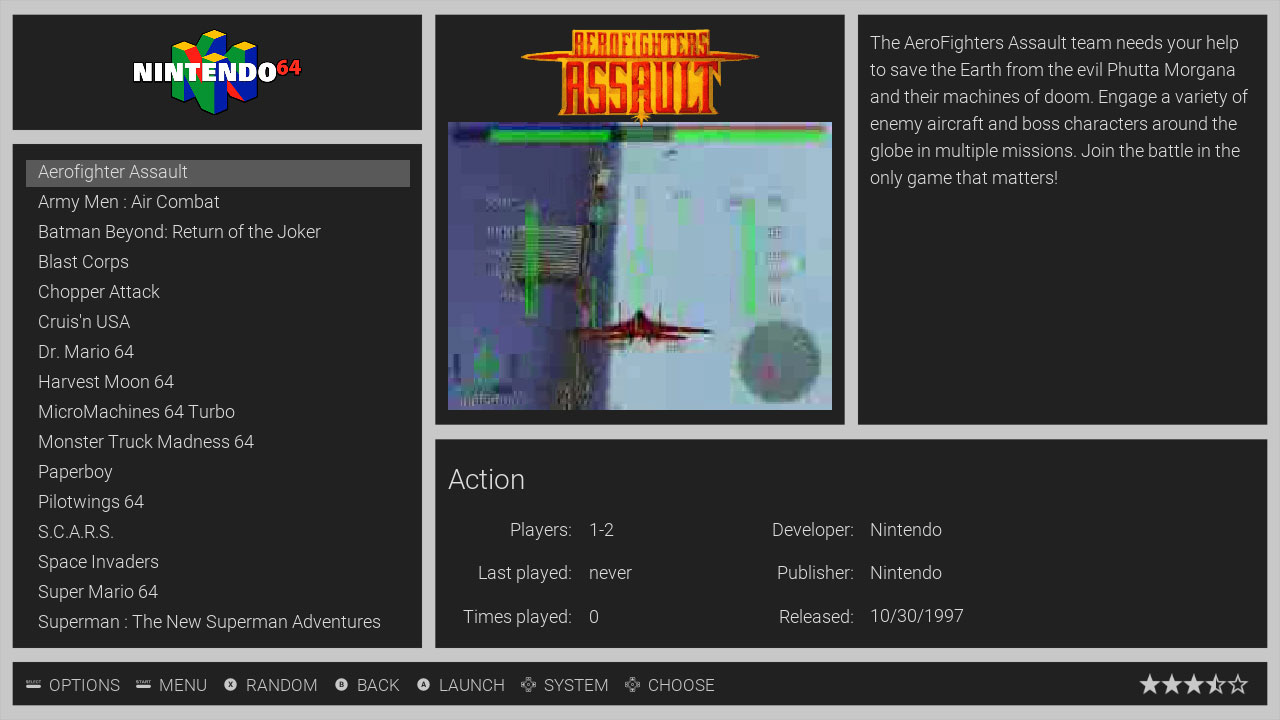
Task: Click the X button icon beside RANDOM
Action: tap(231, 685)
